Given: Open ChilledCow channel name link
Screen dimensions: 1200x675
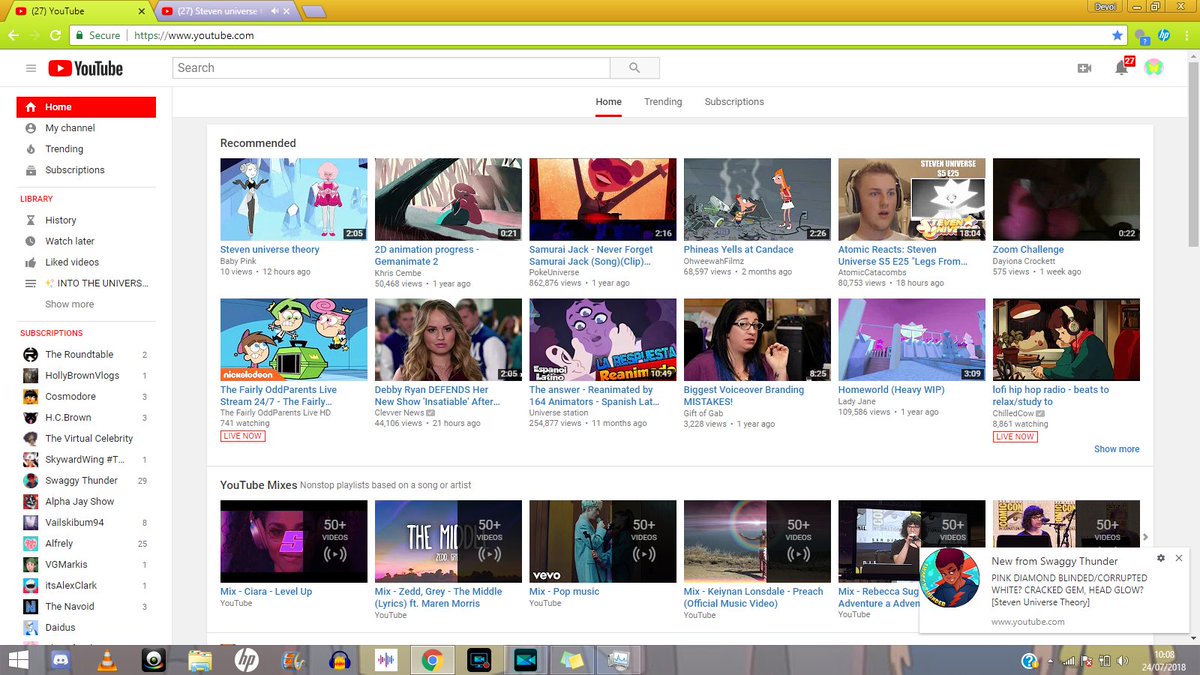Looking at the screenshot, I should coord(1014,413).
